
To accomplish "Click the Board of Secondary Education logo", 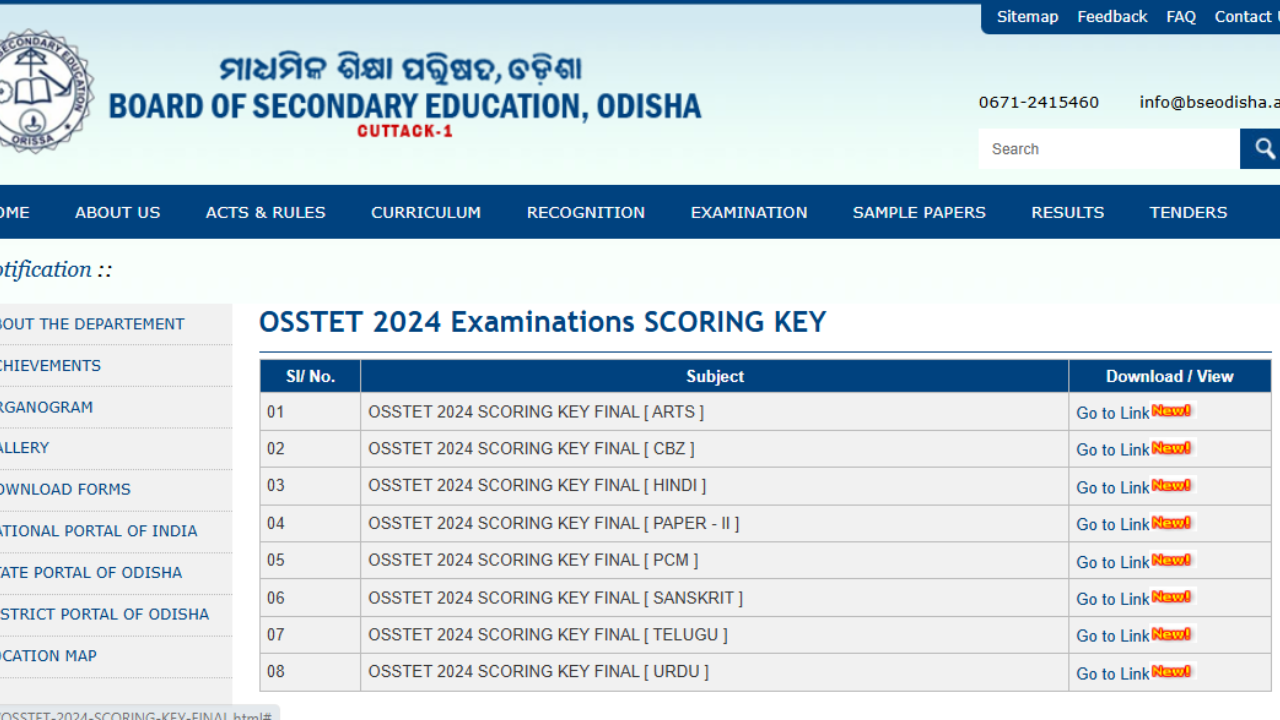I will tap(45, 91).
